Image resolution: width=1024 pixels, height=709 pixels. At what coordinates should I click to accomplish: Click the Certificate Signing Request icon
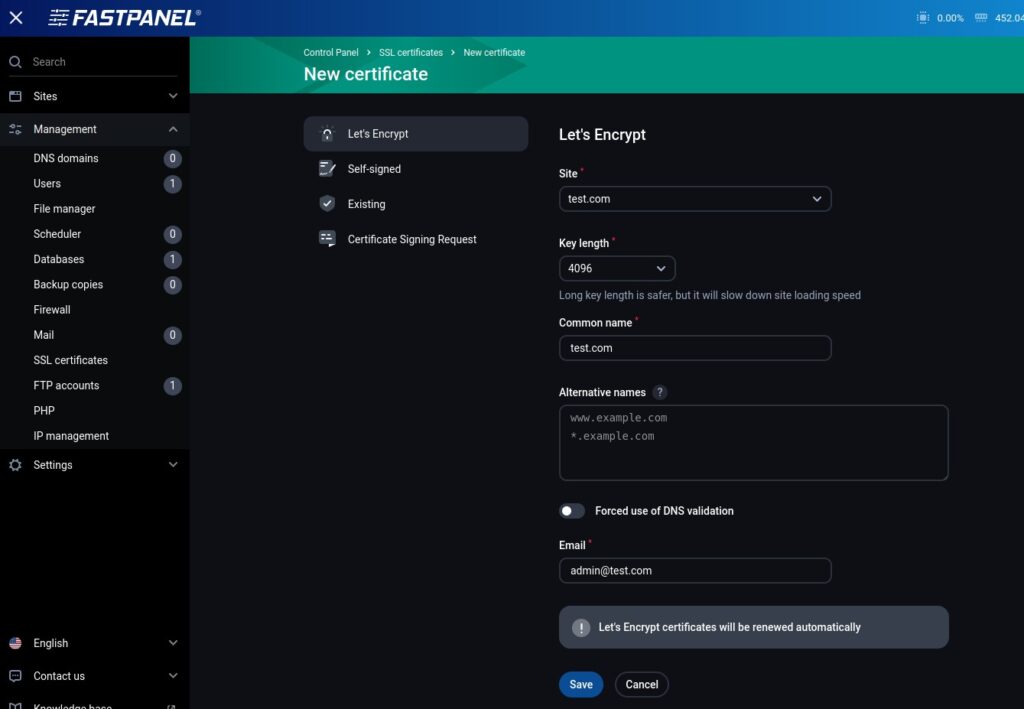[327, 239]
